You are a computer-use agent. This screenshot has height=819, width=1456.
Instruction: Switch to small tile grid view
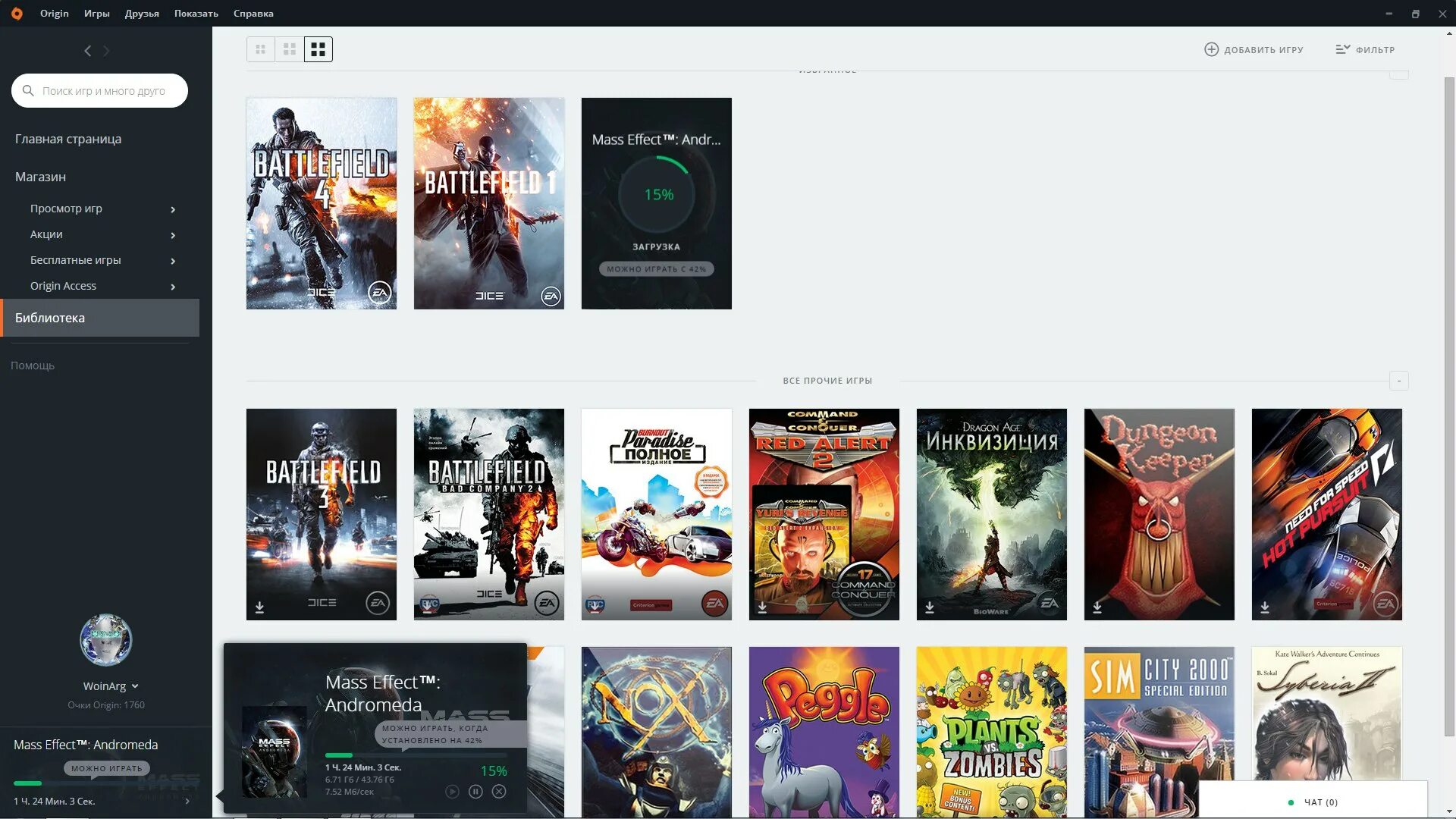coord(260,49)
